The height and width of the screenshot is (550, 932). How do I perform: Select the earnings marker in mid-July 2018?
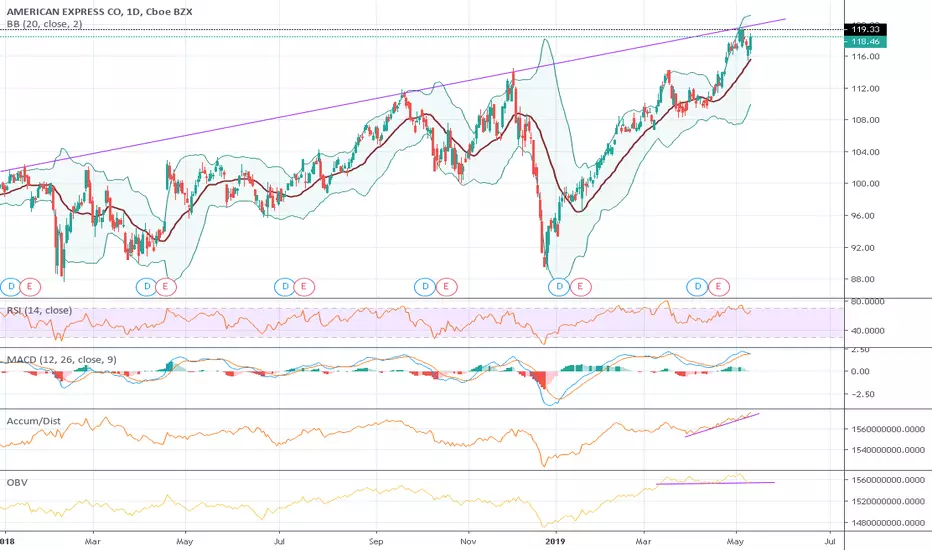(304, 287)
